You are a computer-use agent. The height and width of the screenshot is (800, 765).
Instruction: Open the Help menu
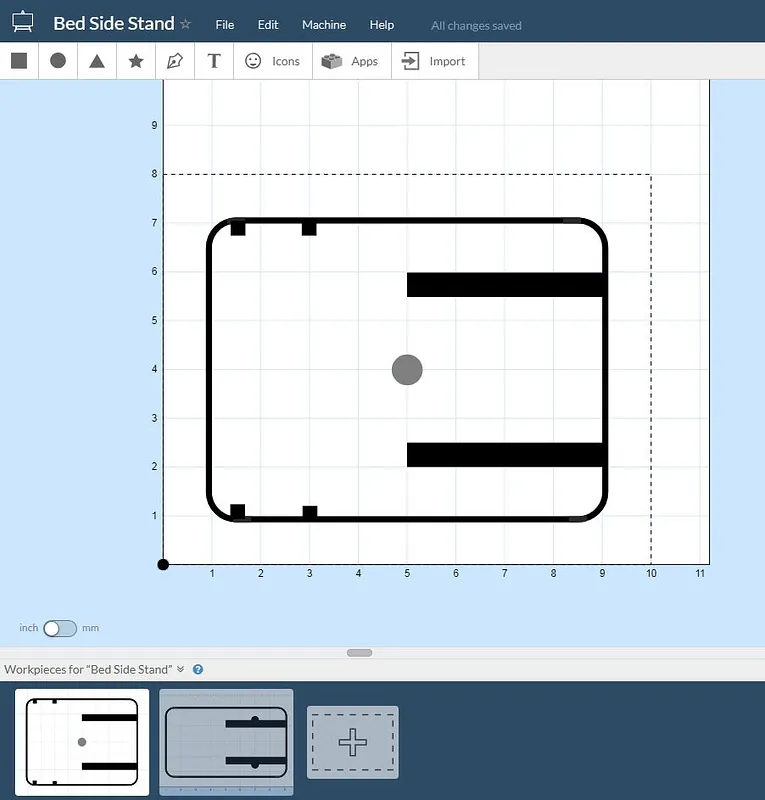[x=381, y=25]
